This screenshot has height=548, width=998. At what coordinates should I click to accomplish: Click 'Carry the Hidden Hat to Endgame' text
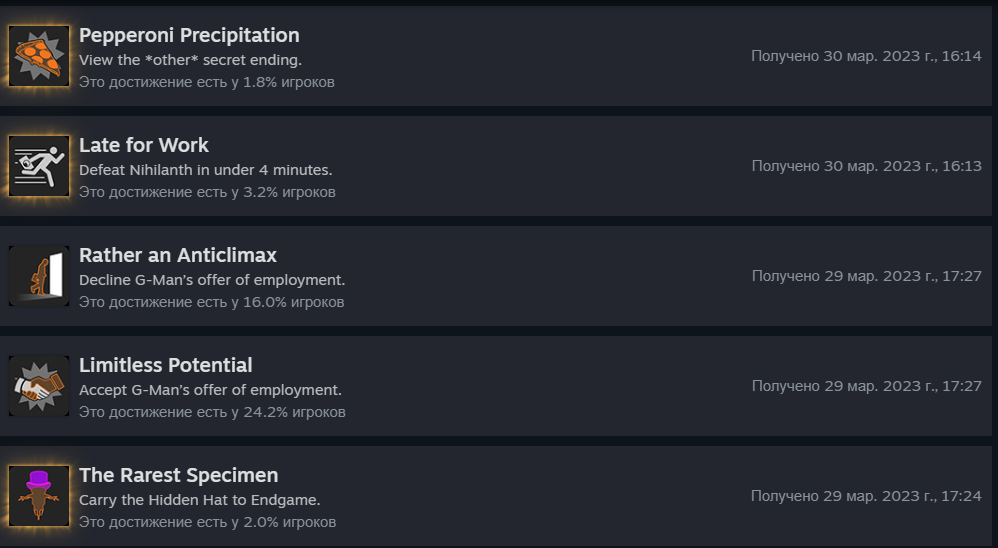200,500
